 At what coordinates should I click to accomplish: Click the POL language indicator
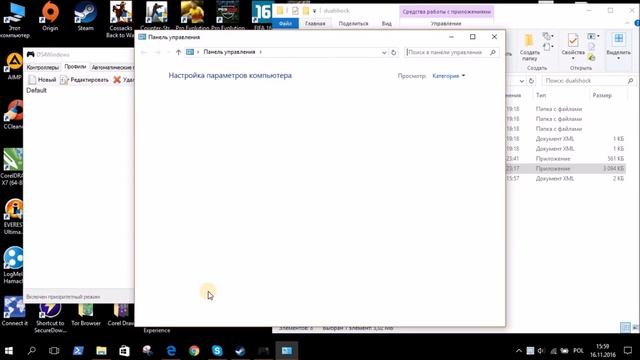(578, 351)
